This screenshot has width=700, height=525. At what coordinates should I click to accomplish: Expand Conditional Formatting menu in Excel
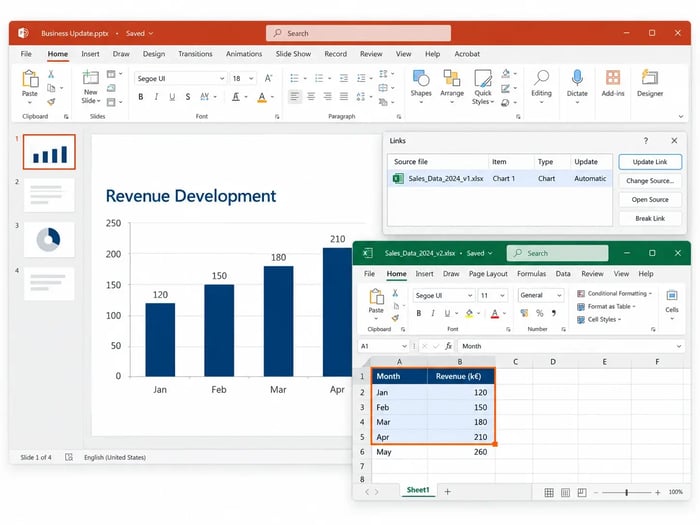[614, 293]
